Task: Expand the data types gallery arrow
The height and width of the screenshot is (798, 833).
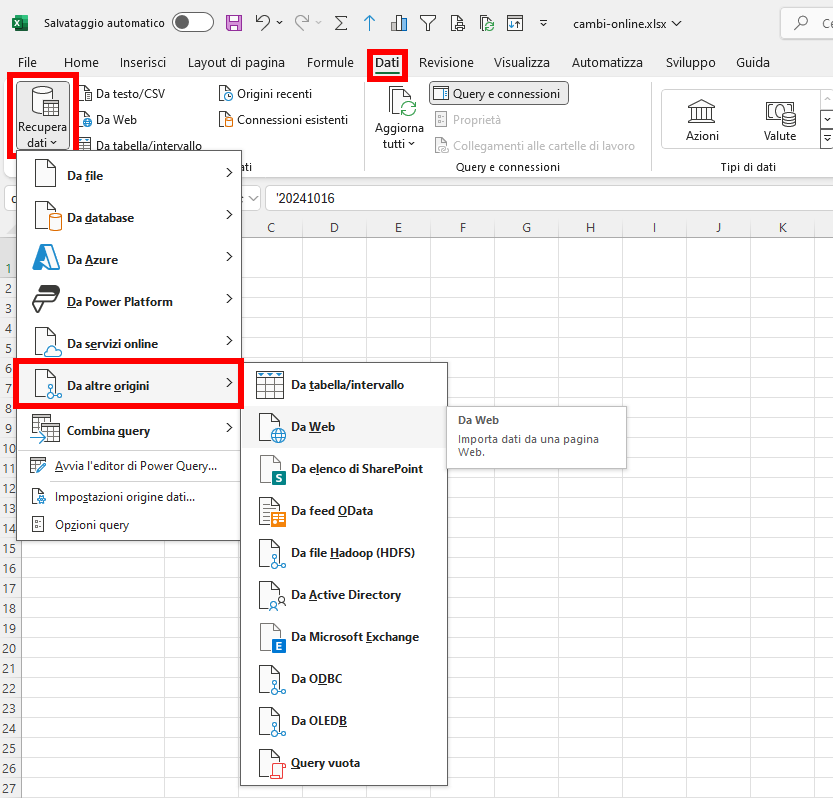Action: (x=827, y=139)
